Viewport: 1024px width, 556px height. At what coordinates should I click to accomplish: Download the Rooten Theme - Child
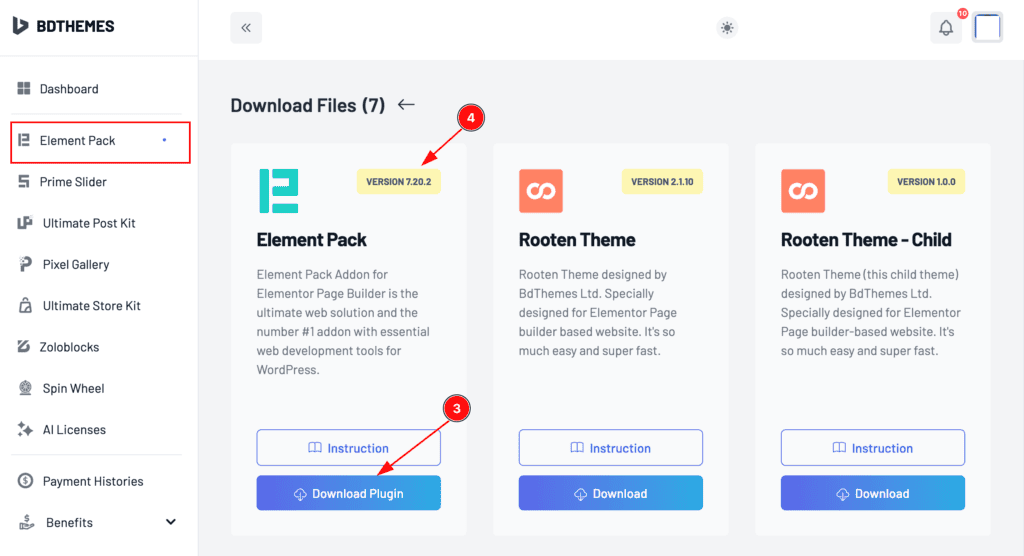872,493
